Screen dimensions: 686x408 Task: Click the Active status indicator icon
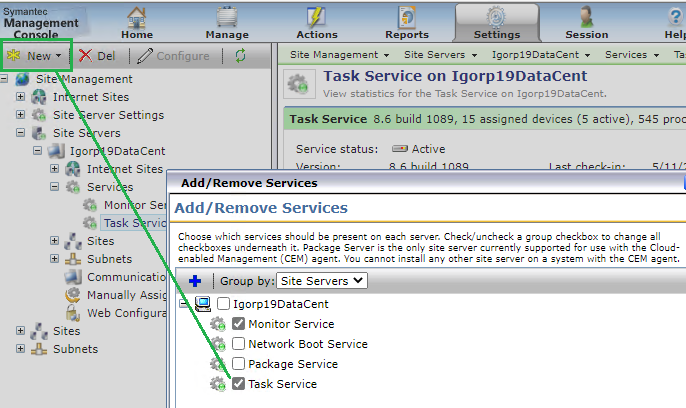point(399,149)
